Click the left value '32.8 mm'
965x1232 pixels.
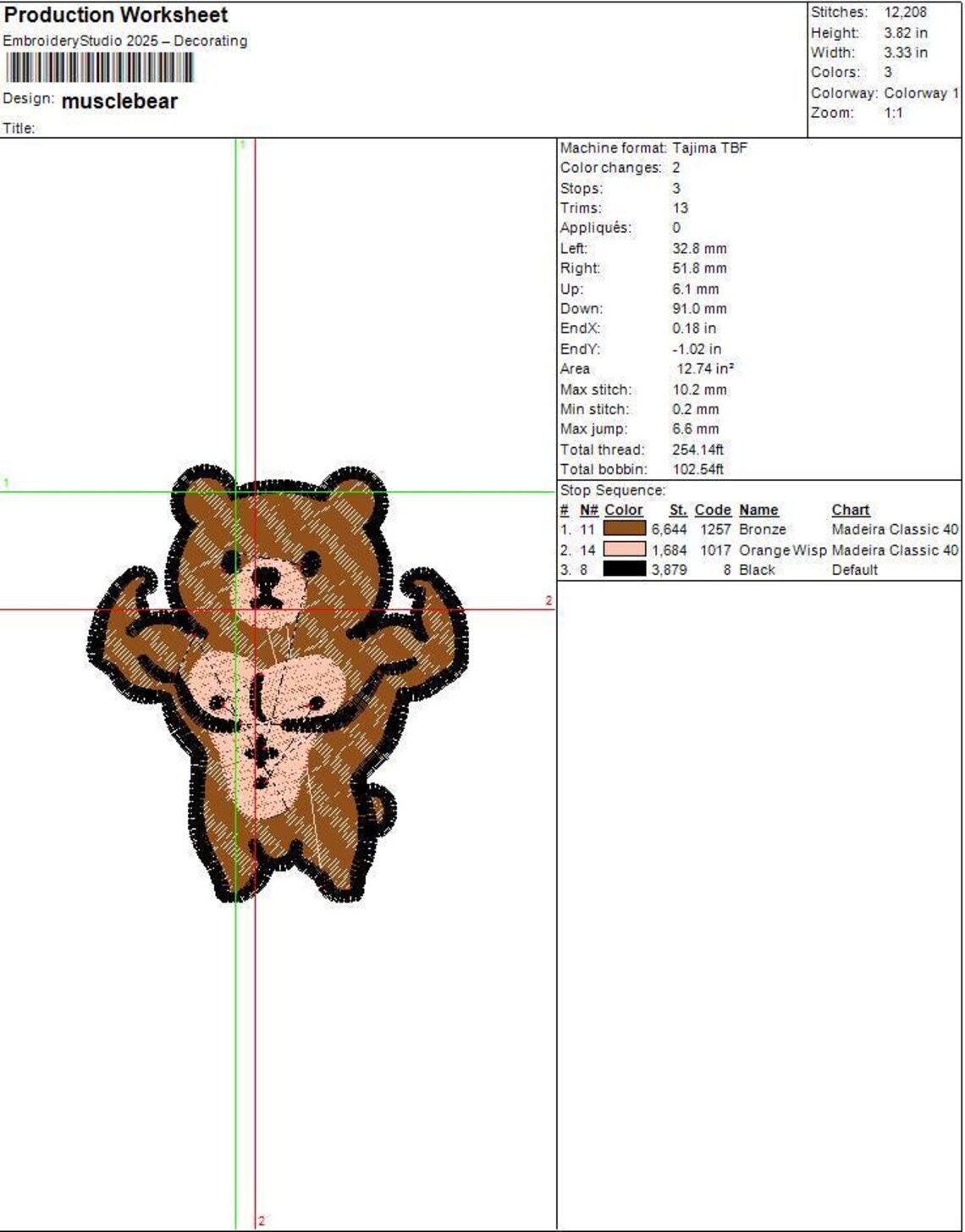[x=699, y=249]
